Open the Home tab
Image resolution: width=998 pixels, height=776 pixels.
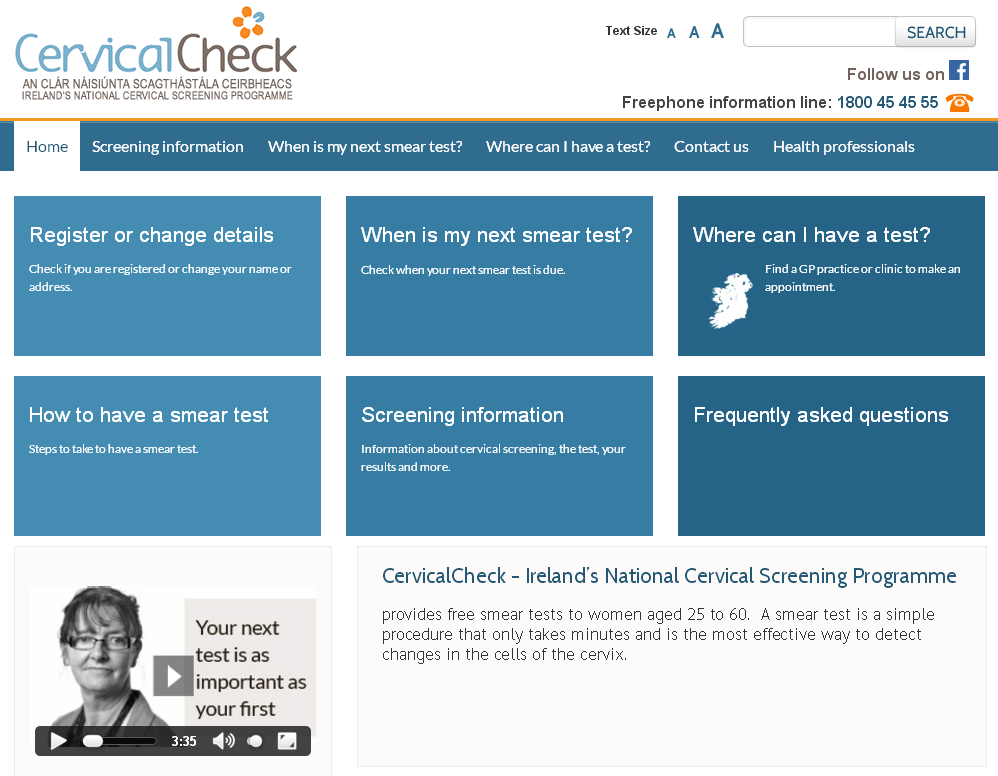tap(47, 146)
